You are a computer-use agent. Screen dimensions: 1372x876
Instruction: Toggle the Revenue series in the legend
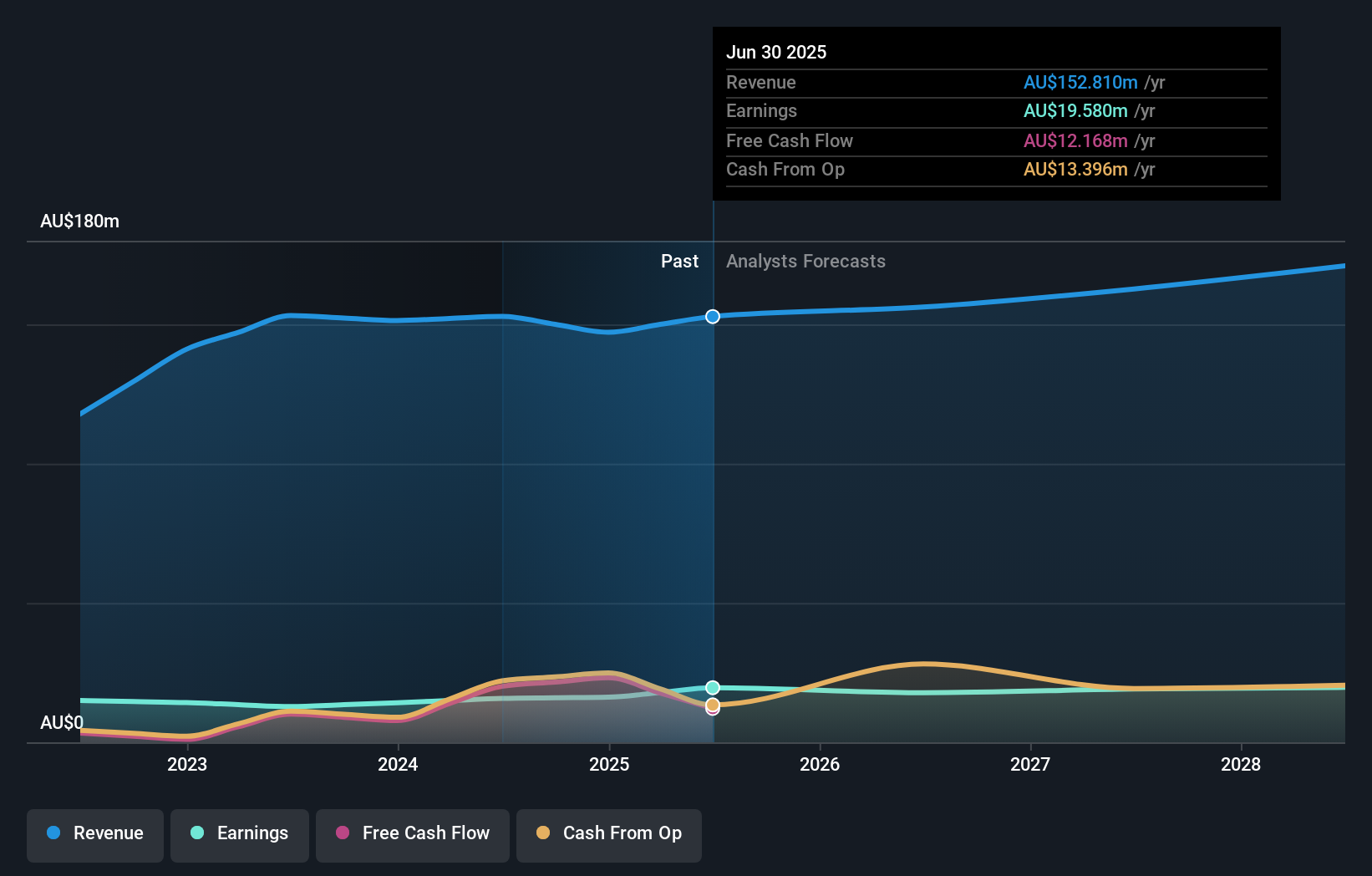pos(94,833)
